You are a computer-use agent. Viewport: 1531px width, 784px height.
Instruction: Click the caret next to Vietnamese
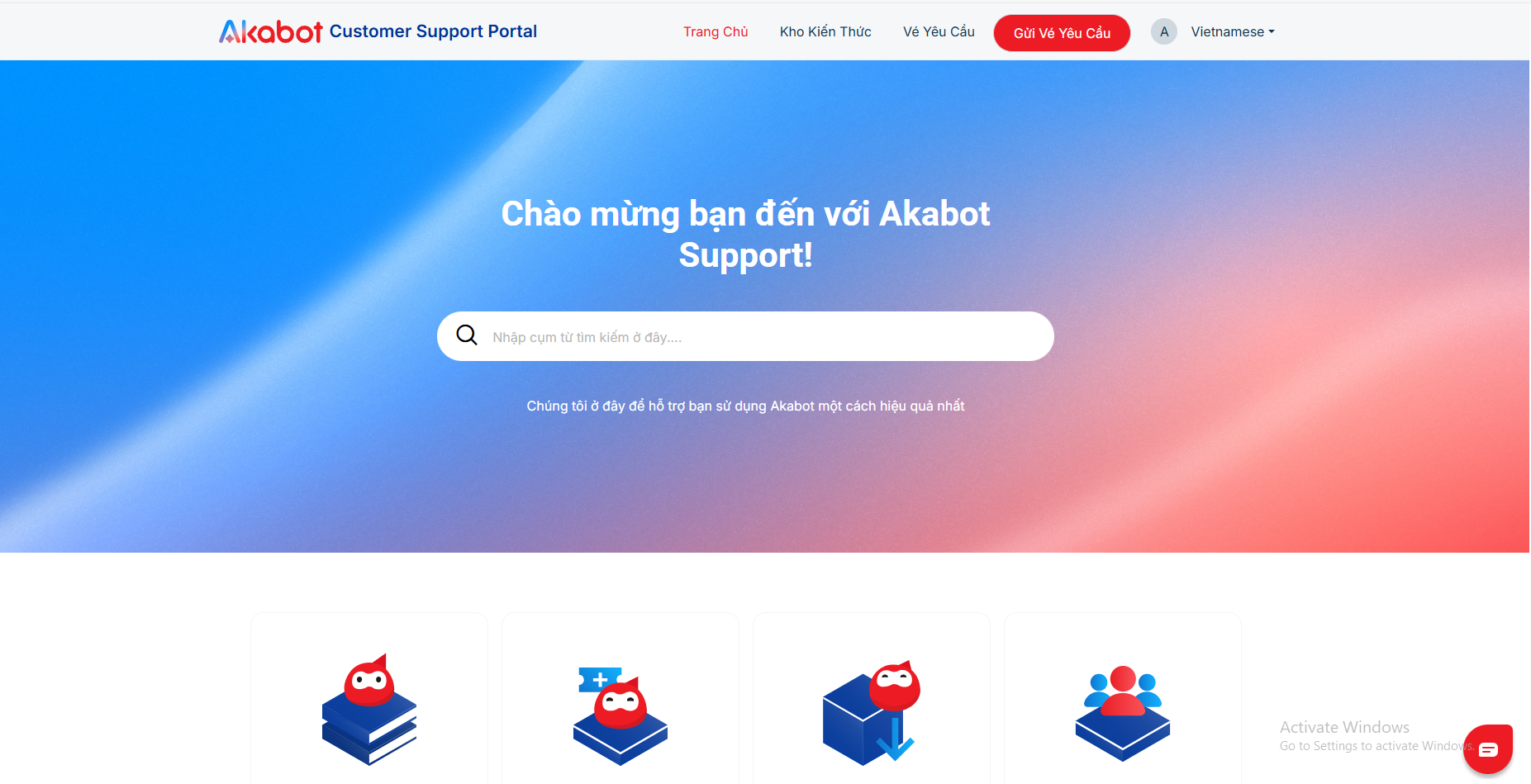pos(1272,31)
